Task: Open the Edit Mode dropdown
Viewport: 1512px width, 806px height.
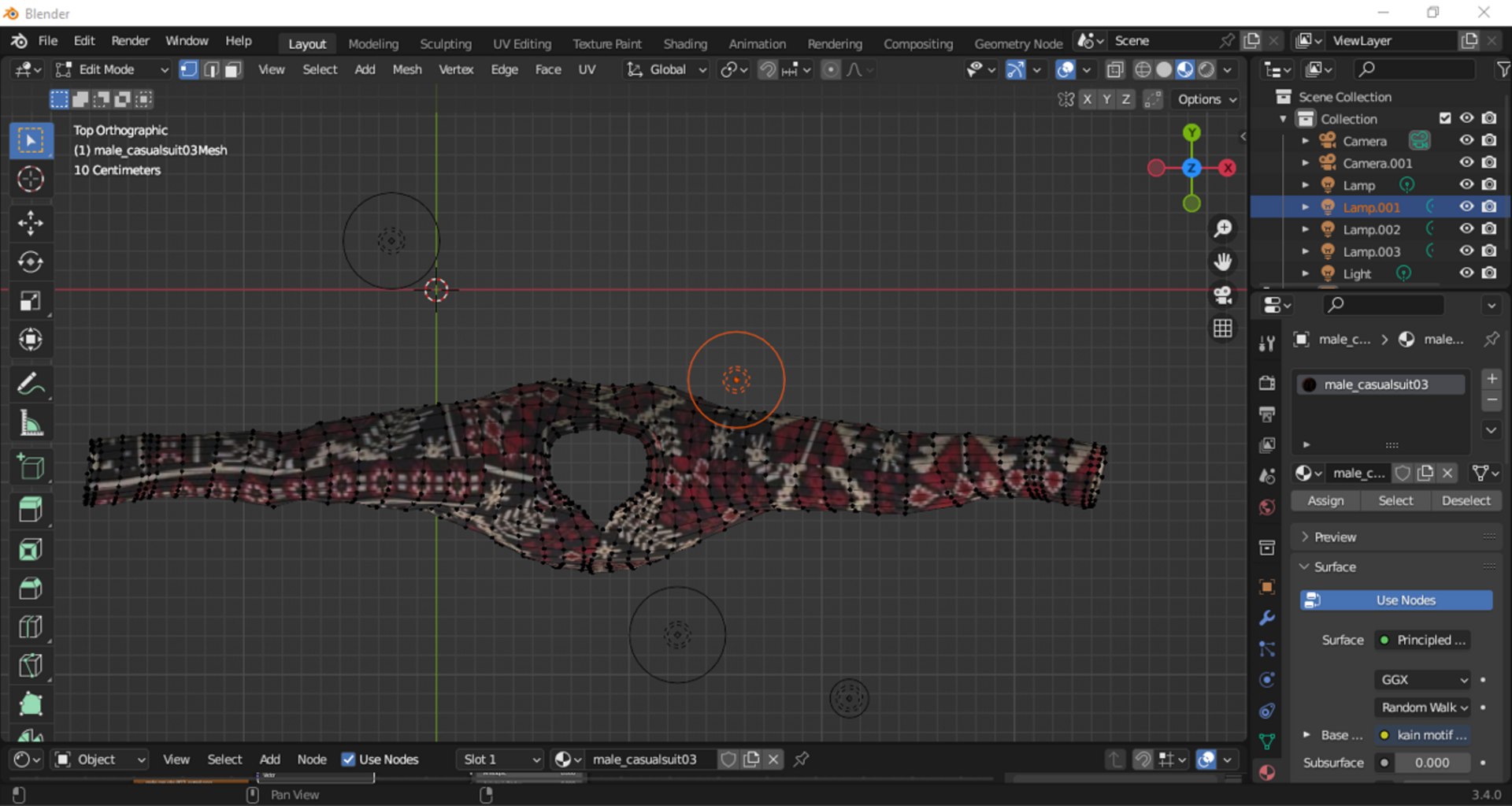Action: [x=112, y=69]
